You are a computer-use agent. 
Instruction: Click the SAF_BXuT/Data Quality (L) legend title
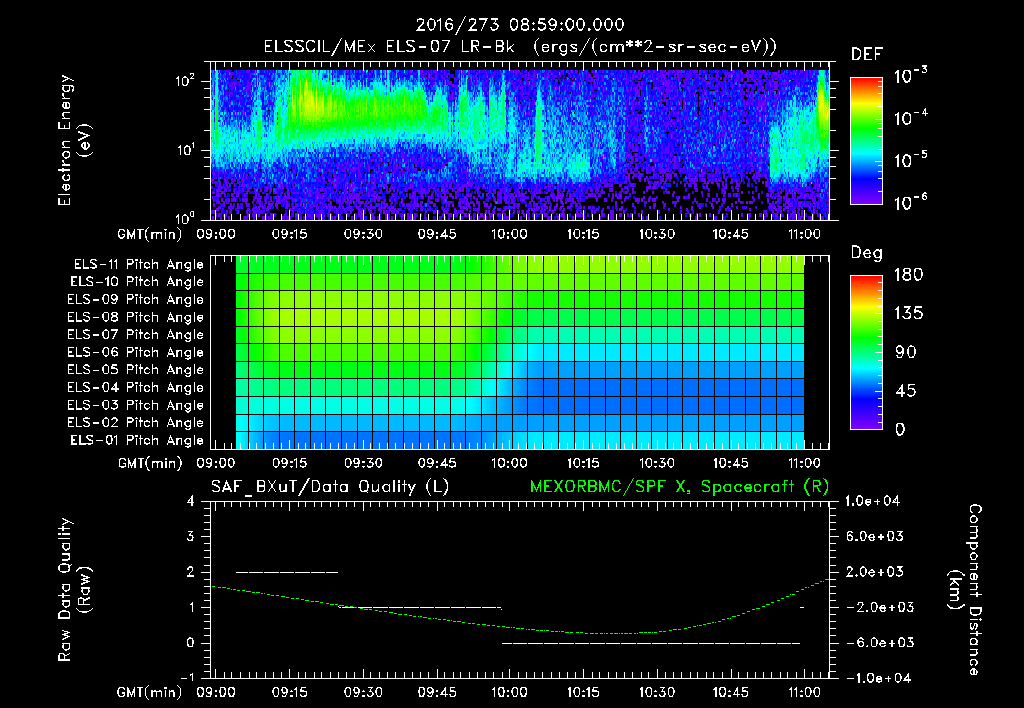tap(330, 487)
